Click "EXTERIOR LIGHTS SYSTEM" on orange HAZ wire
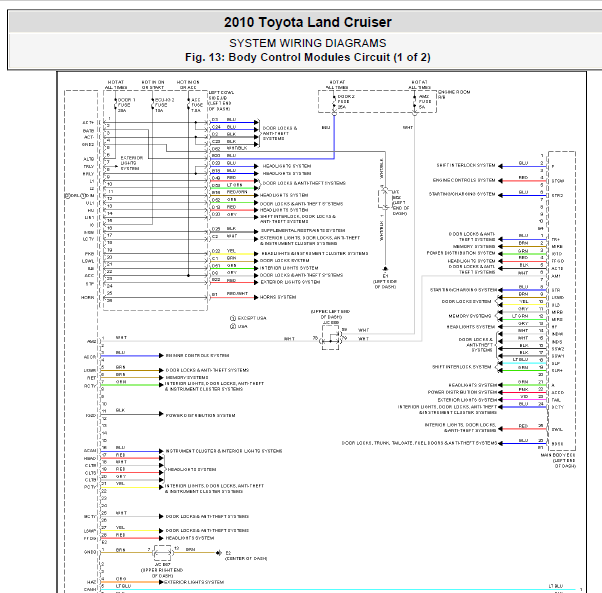Screen dimensions: 602x593 194,582
